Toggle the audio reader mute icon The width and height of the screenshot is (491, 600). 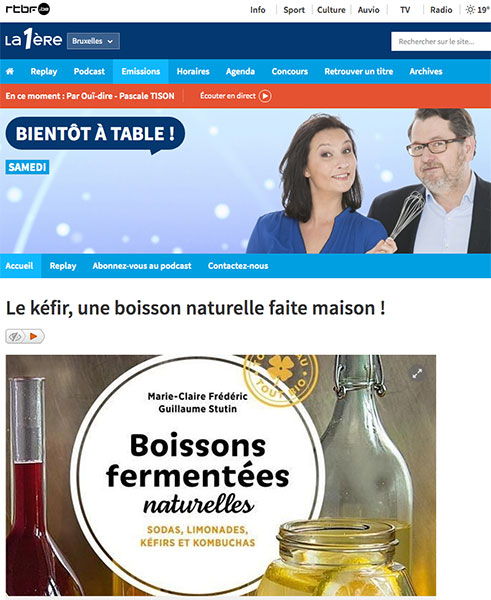(15, 336)
